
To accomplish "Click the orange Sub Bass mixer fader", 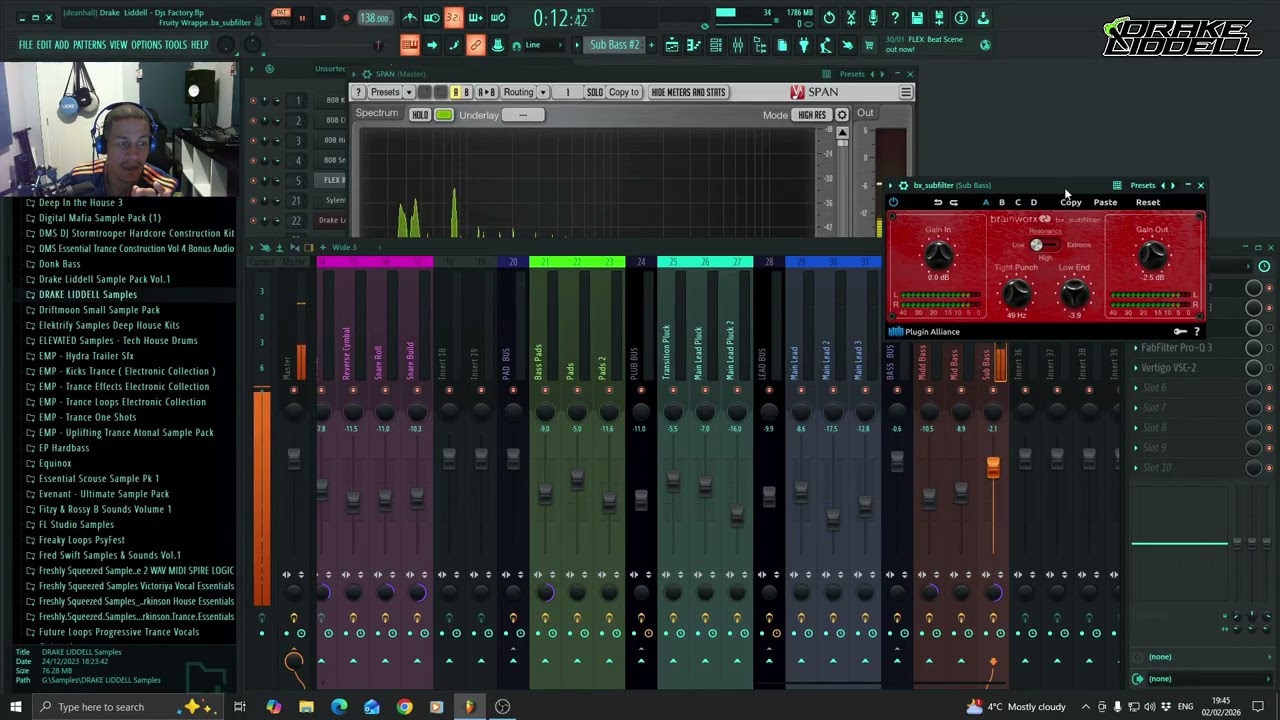I will point(993,467).
